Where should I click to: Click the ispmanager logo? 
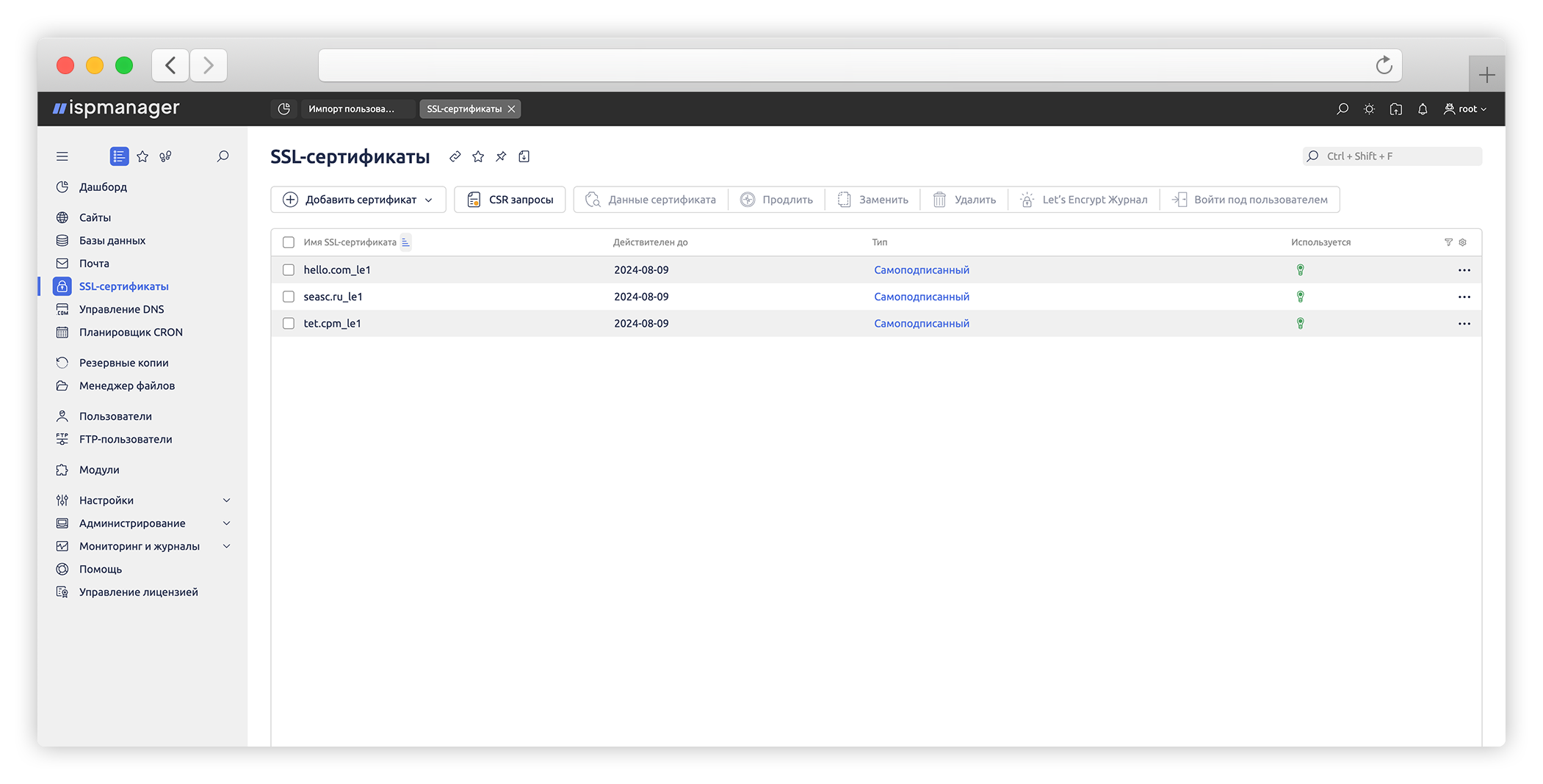116,108
